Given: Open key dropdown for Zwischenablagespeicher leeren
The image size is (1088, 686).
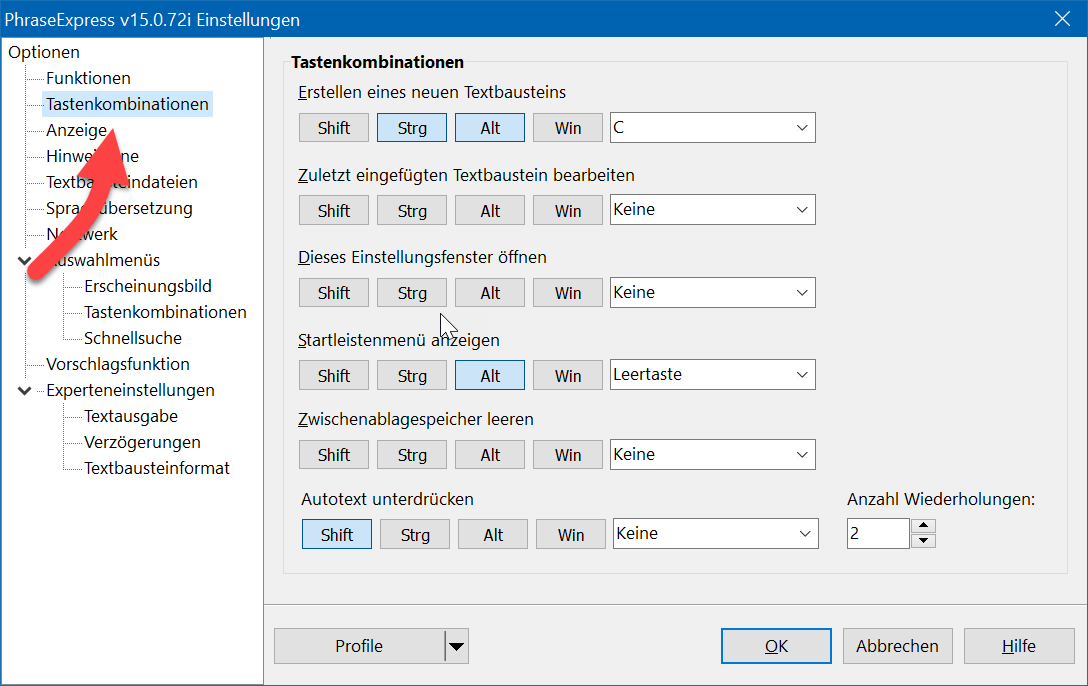Looking at the screenshot, I should tap(713, 454).
